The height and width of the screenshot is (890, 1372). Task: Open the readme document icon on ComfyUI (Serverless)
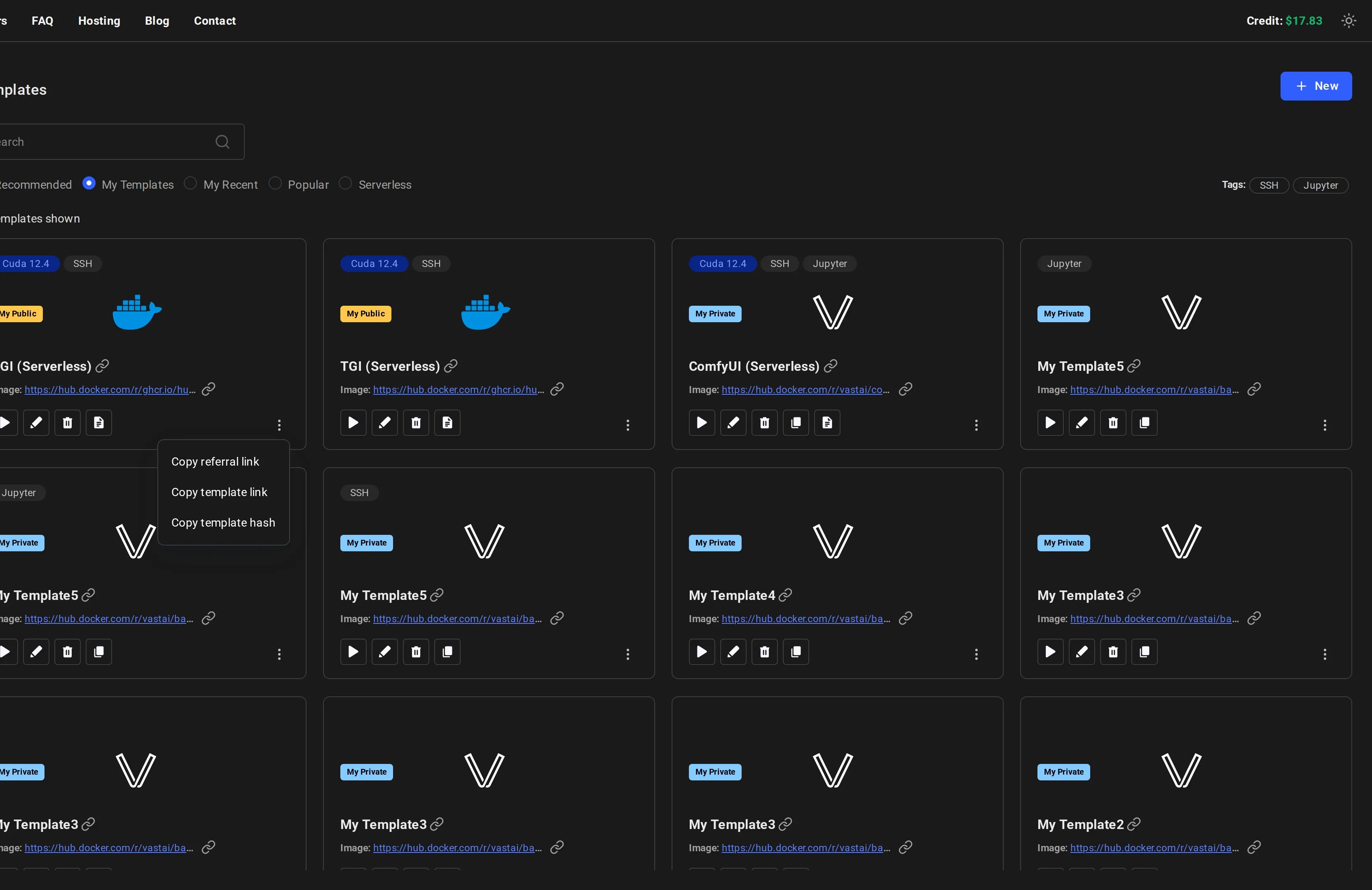pos(827,422)
